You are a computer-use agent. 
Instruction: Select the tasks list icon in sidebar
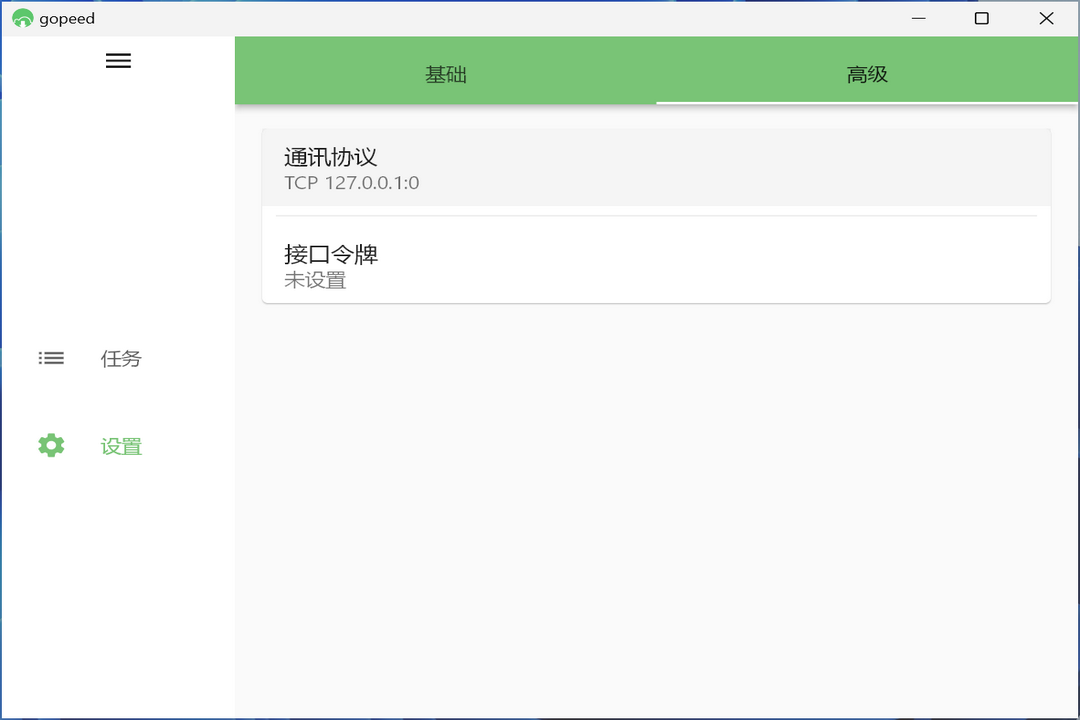point(51,358)
